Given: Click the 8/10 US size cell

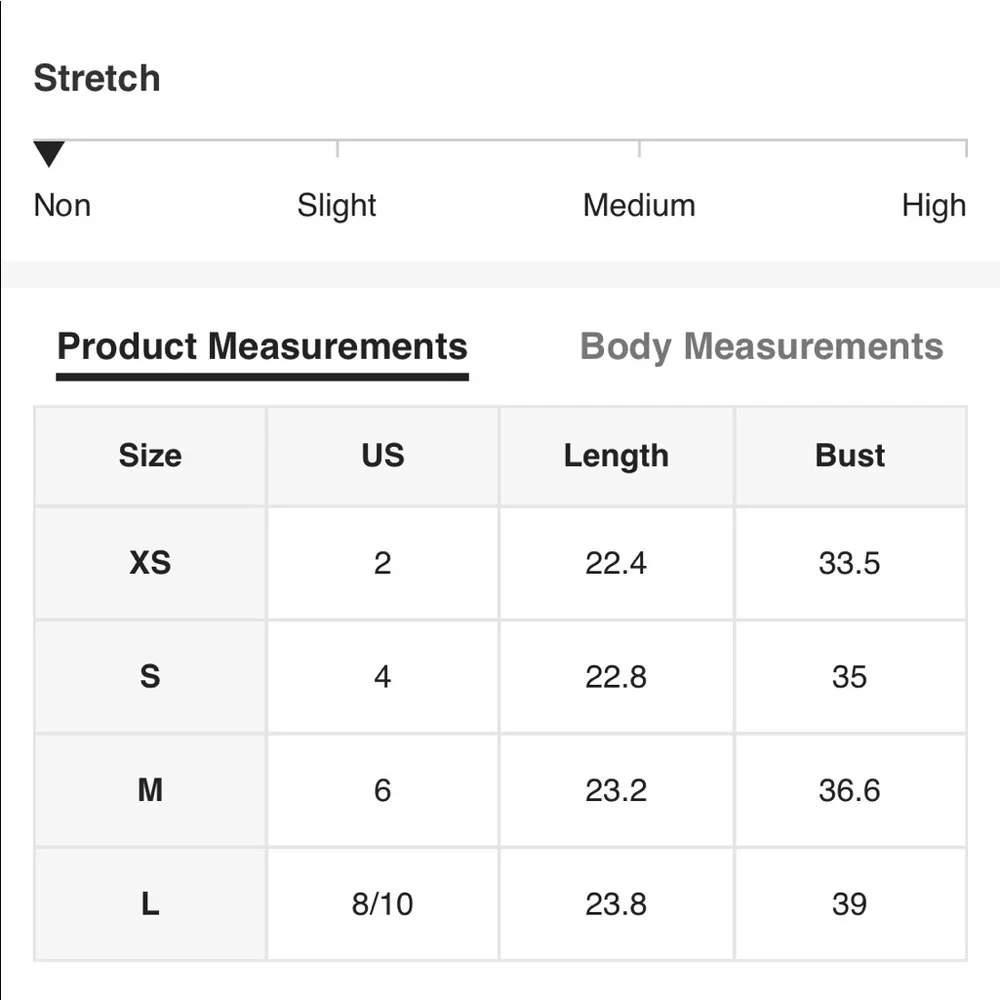Looking at the screenshot, I should click(x=383, y=905).
